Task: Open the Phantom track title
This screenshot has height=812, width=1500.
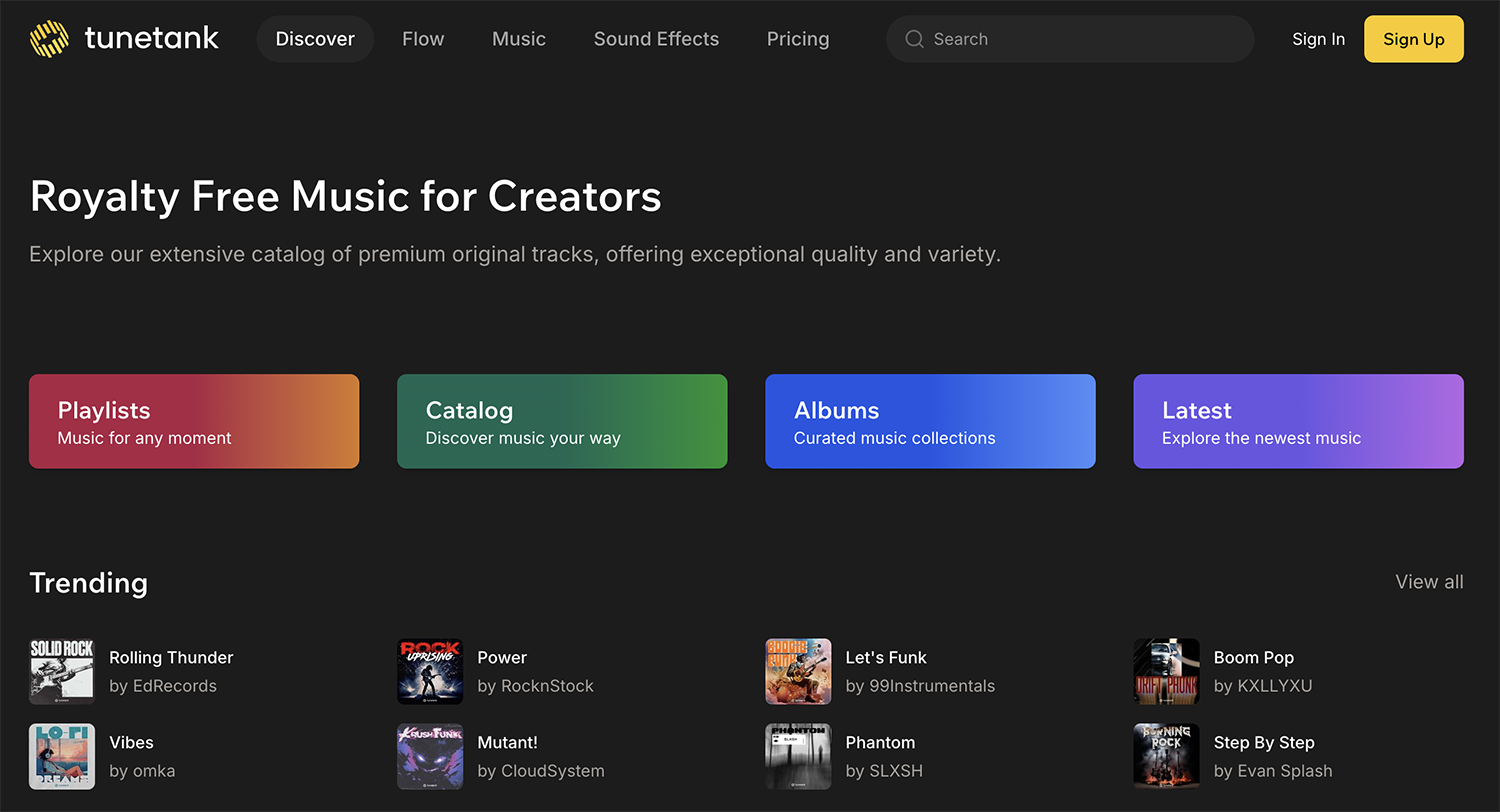Action: click(x=880, y=742)
